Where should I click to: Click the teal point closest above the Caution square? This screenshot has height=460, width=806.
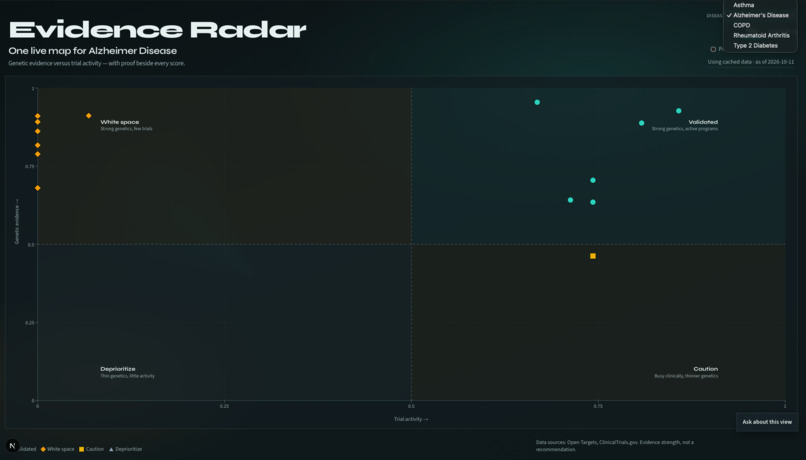click(x=593, y=203)
